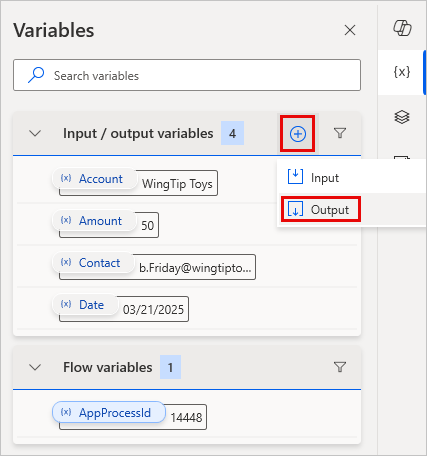This screenshot has height=456, width=427.
Task: Click the WingTip Toys value box
Action: point(177,184)
